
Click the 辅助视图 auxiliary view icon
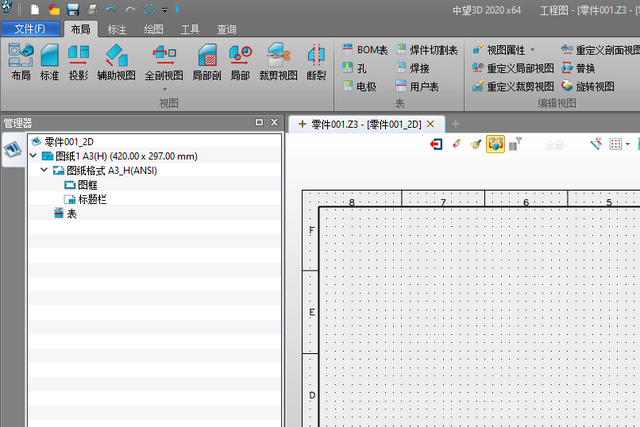pyautogui.click(x=116, y=61)
